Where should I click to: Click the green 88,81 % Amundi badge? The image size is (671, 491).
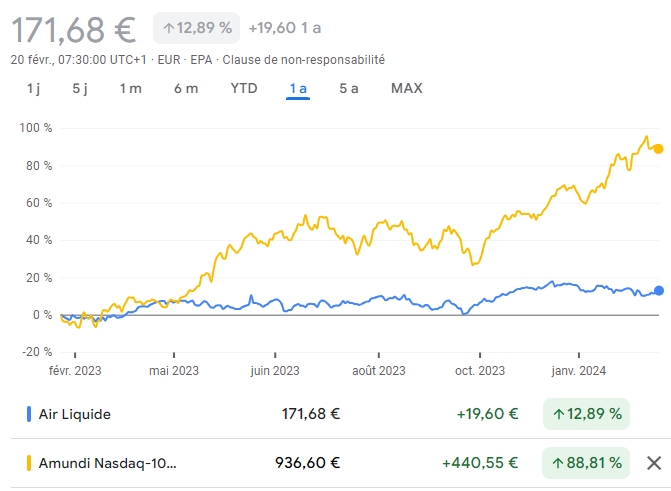click(x=586, y=463)
